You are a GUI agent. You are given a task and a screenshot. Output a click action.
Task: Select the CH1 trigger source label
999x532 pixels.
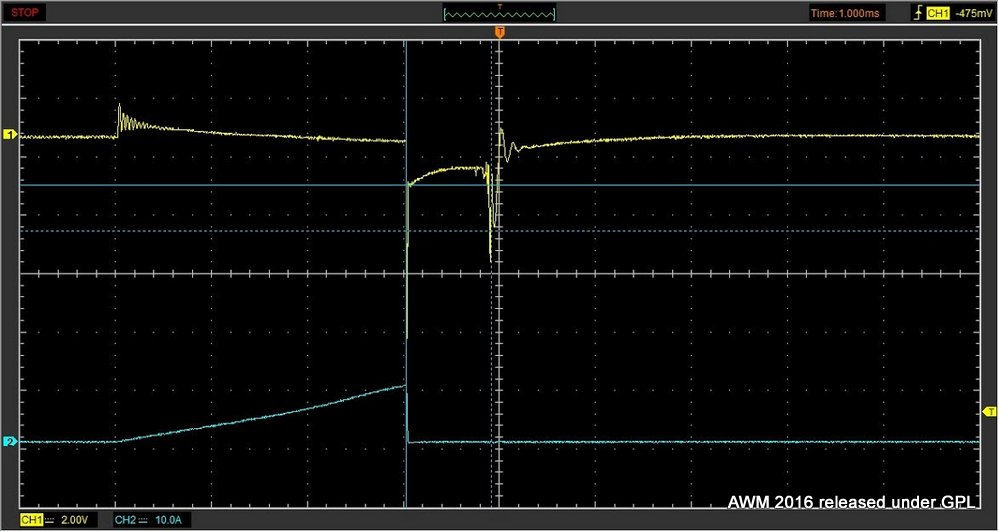938,13
